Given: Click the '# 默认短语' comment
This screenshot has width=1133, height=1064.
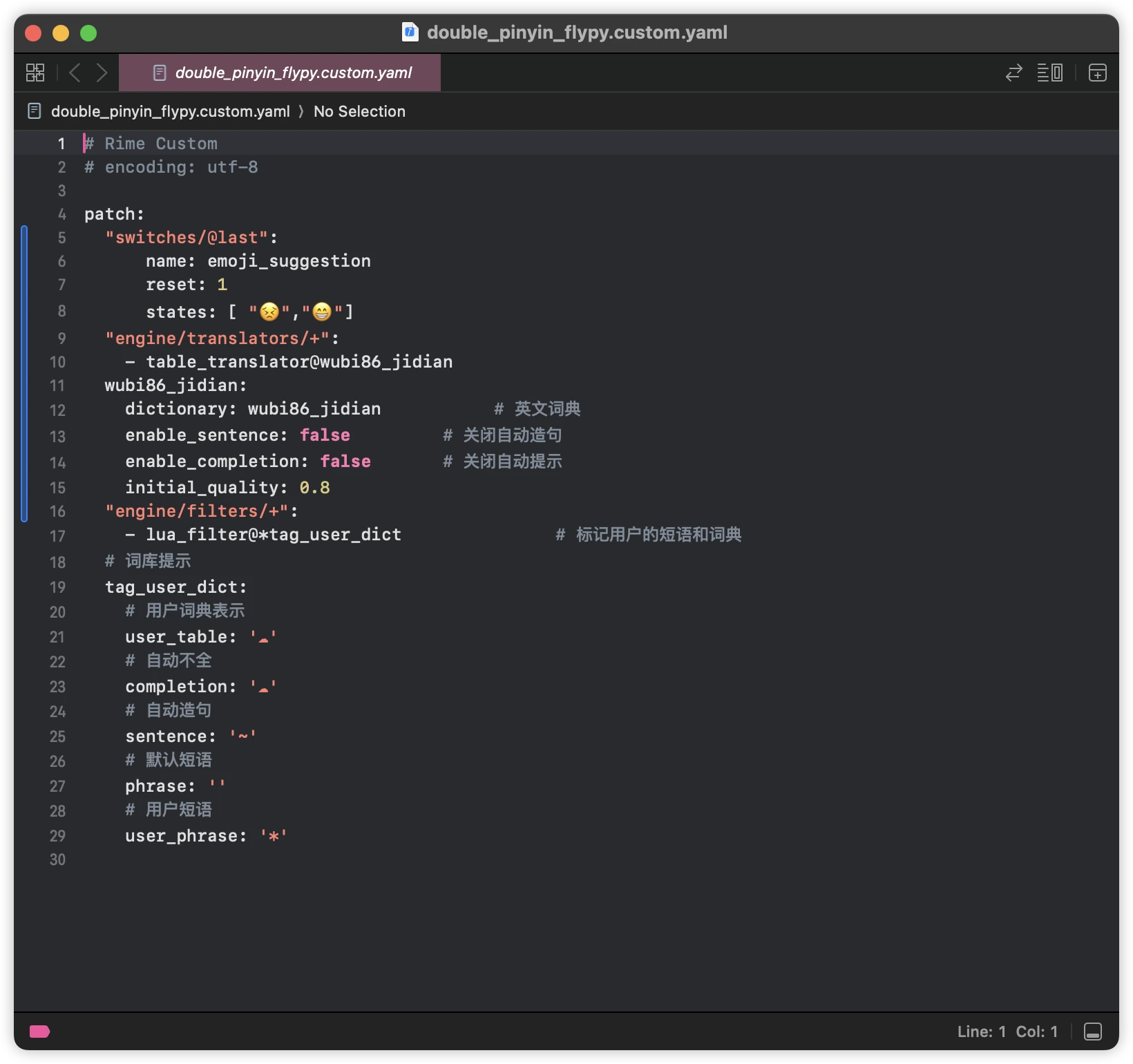Looking at the screenshot, I should coord(169,760).
